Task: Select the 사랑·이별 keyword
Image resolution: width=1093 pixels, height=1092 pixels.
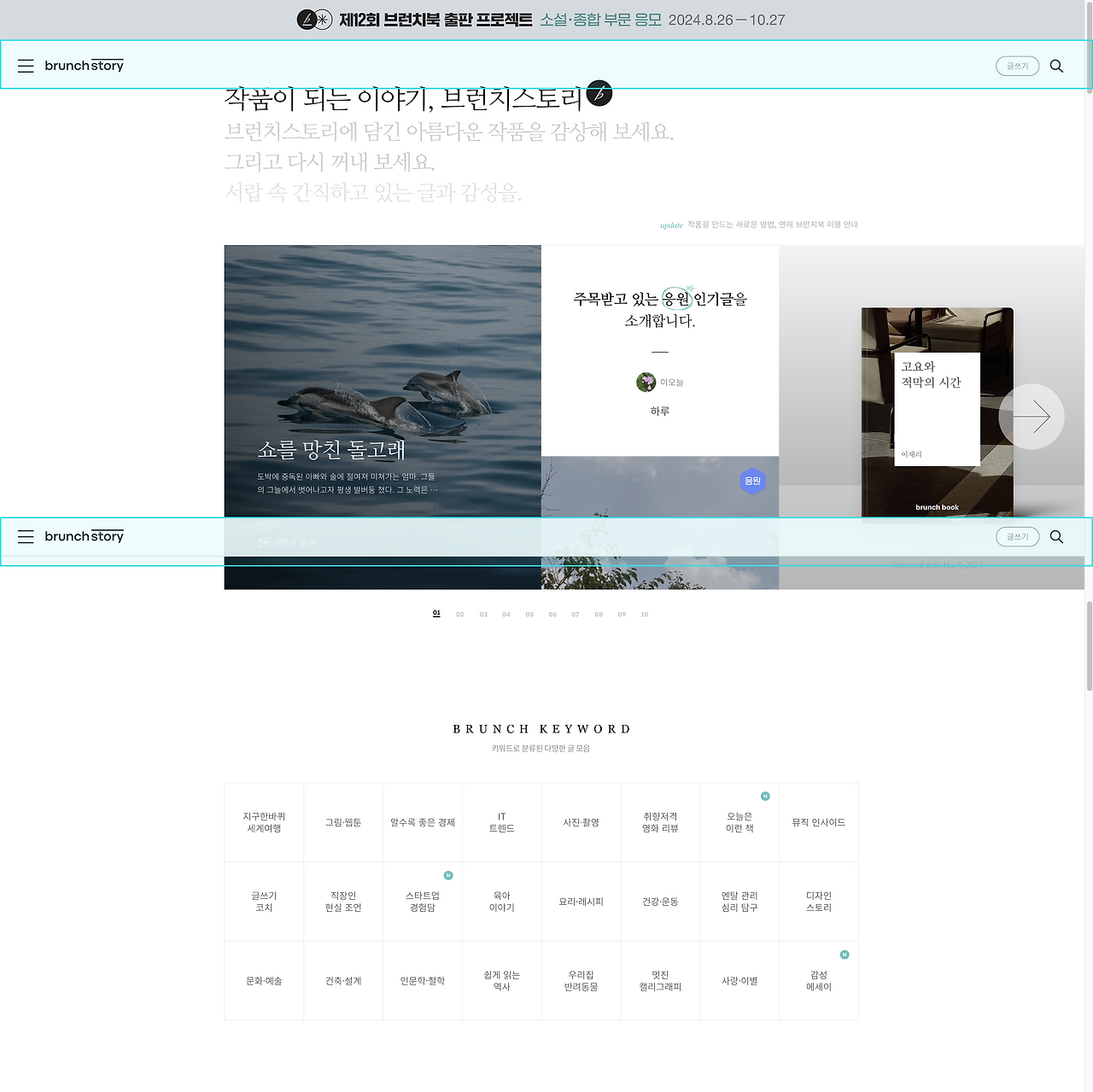Action: (x=739, y=981)
